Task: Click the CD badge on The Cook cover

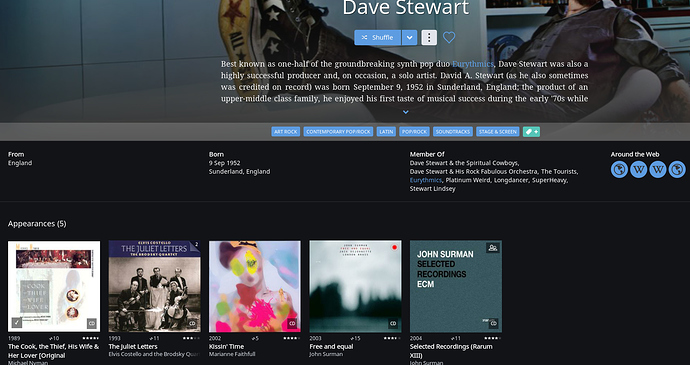Action: [92, 324]
